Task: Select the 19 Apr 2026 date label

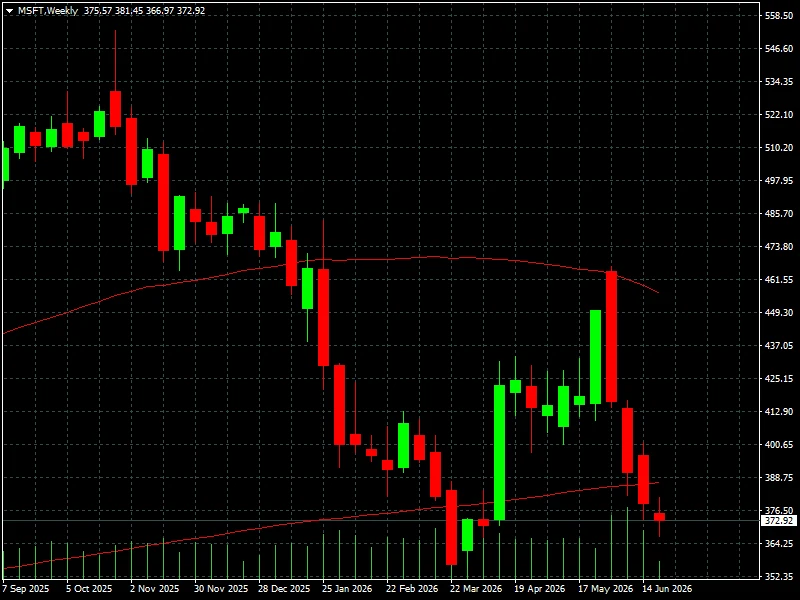Action: [539, 589]
